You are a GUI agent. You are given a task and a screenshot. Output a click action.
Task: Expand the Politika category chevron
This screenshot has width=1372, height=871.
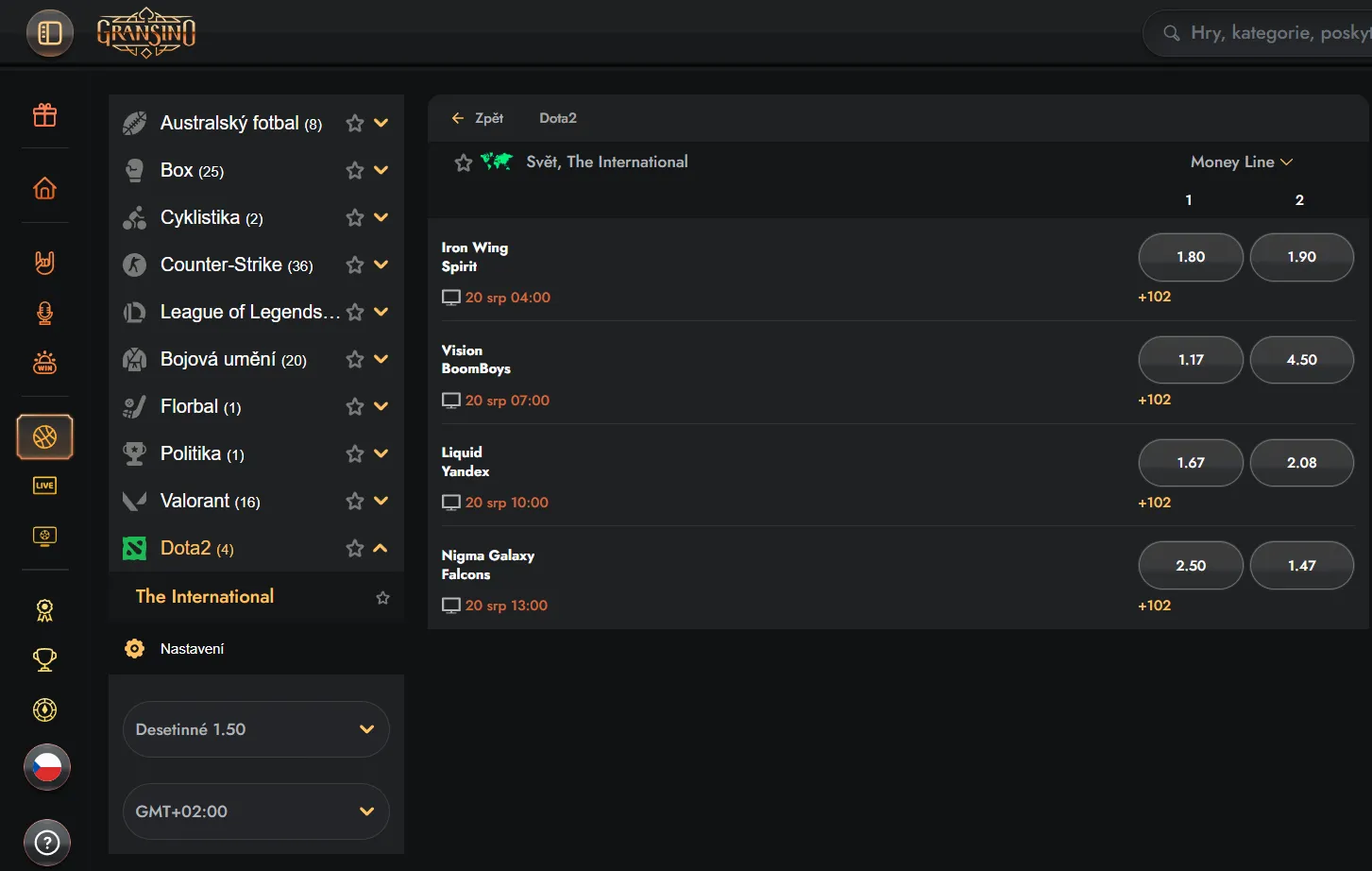pos(381,453)
